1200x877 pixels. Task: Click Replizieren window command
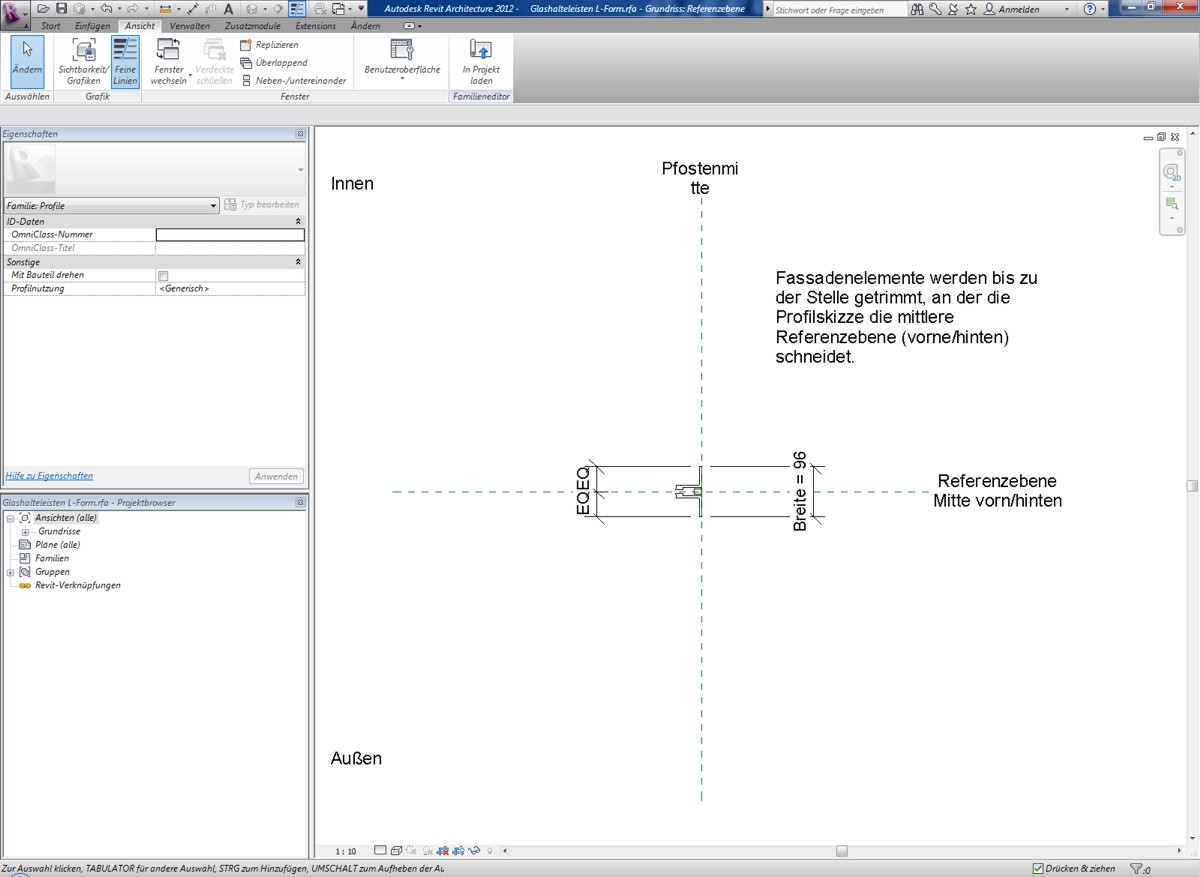[x=270, y=45]
